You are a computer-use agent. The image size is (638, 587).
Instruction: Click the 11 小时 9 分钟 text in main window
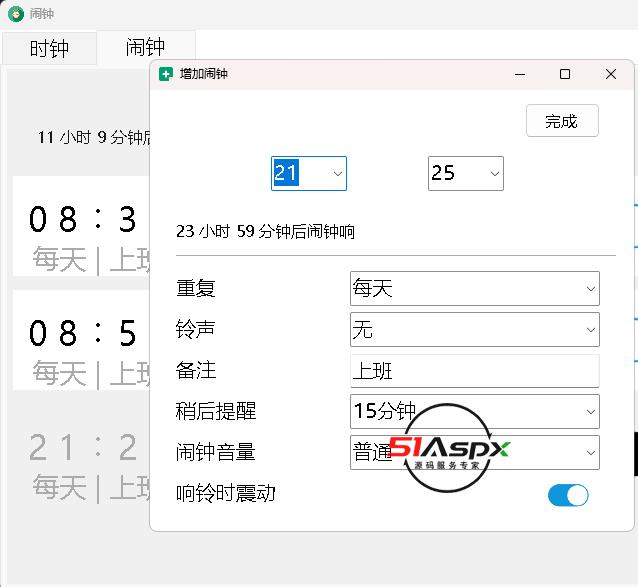point(94,137)
